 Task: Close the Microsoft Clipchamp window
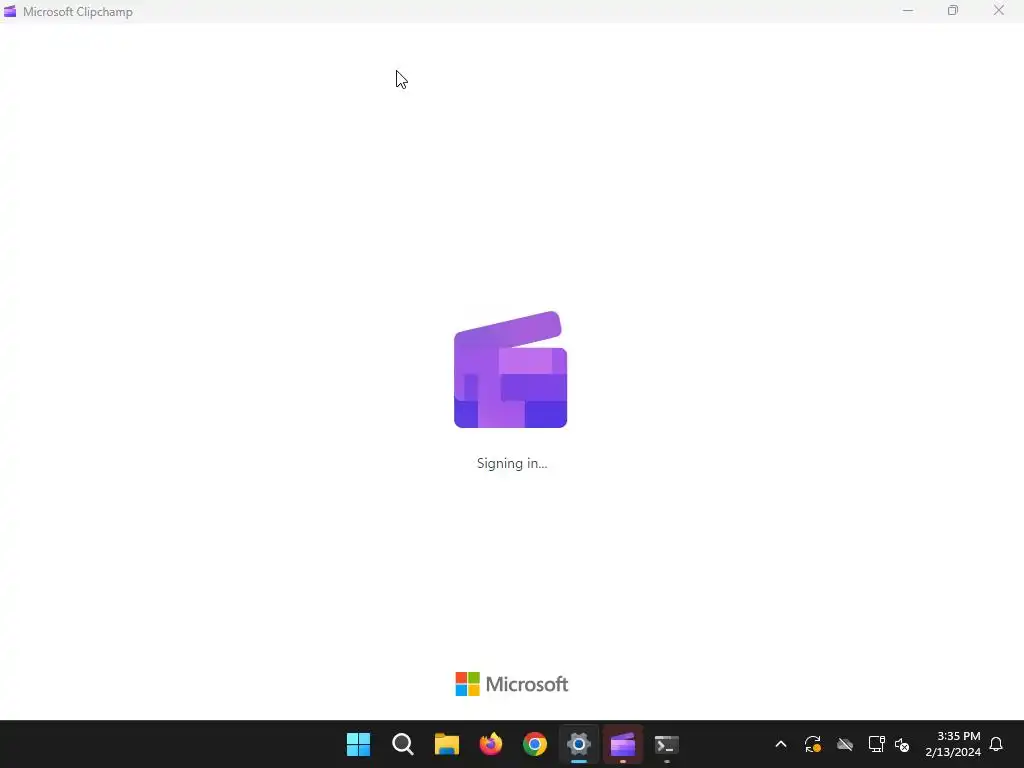[999, 10]
